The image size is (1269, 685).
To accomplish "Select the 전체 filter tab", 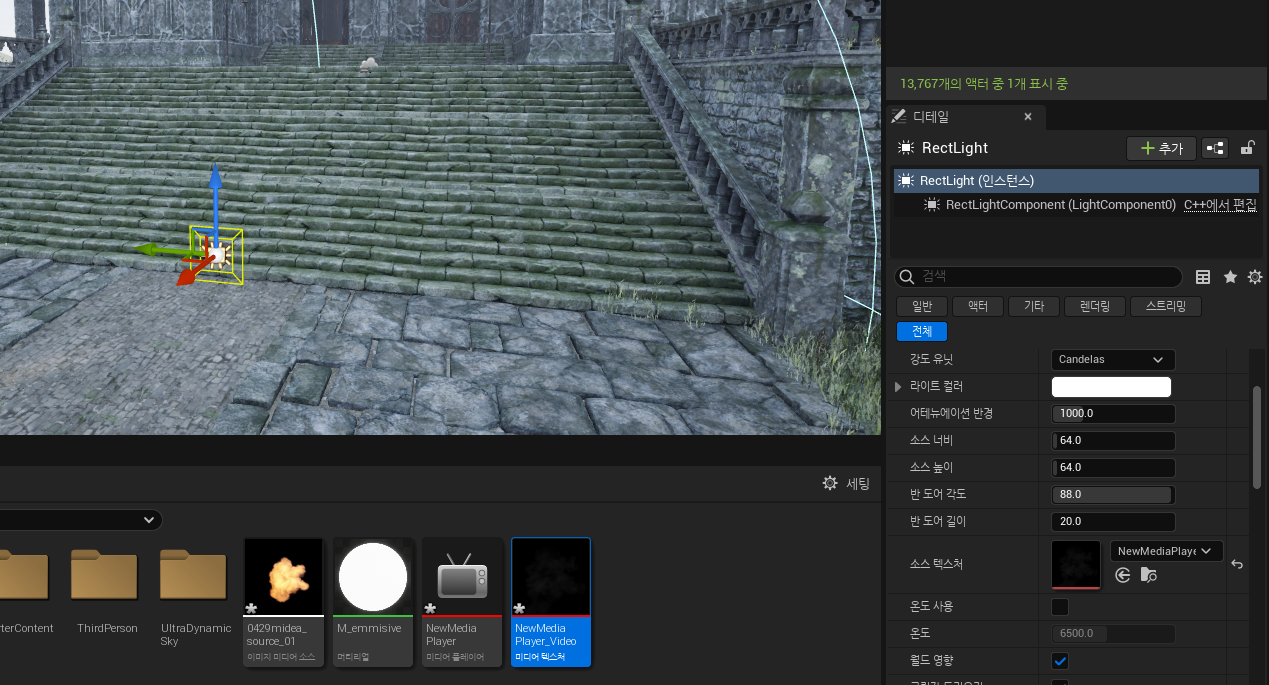I will [921, 332].
